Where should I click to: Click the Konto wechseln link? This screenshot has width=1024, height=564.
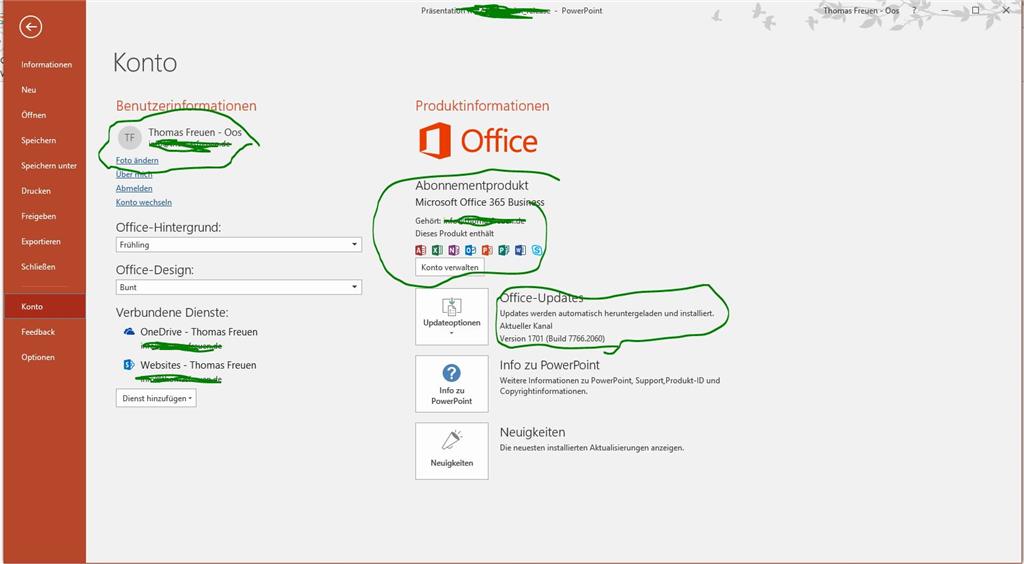pyautogui.click(x=144, y=202)
